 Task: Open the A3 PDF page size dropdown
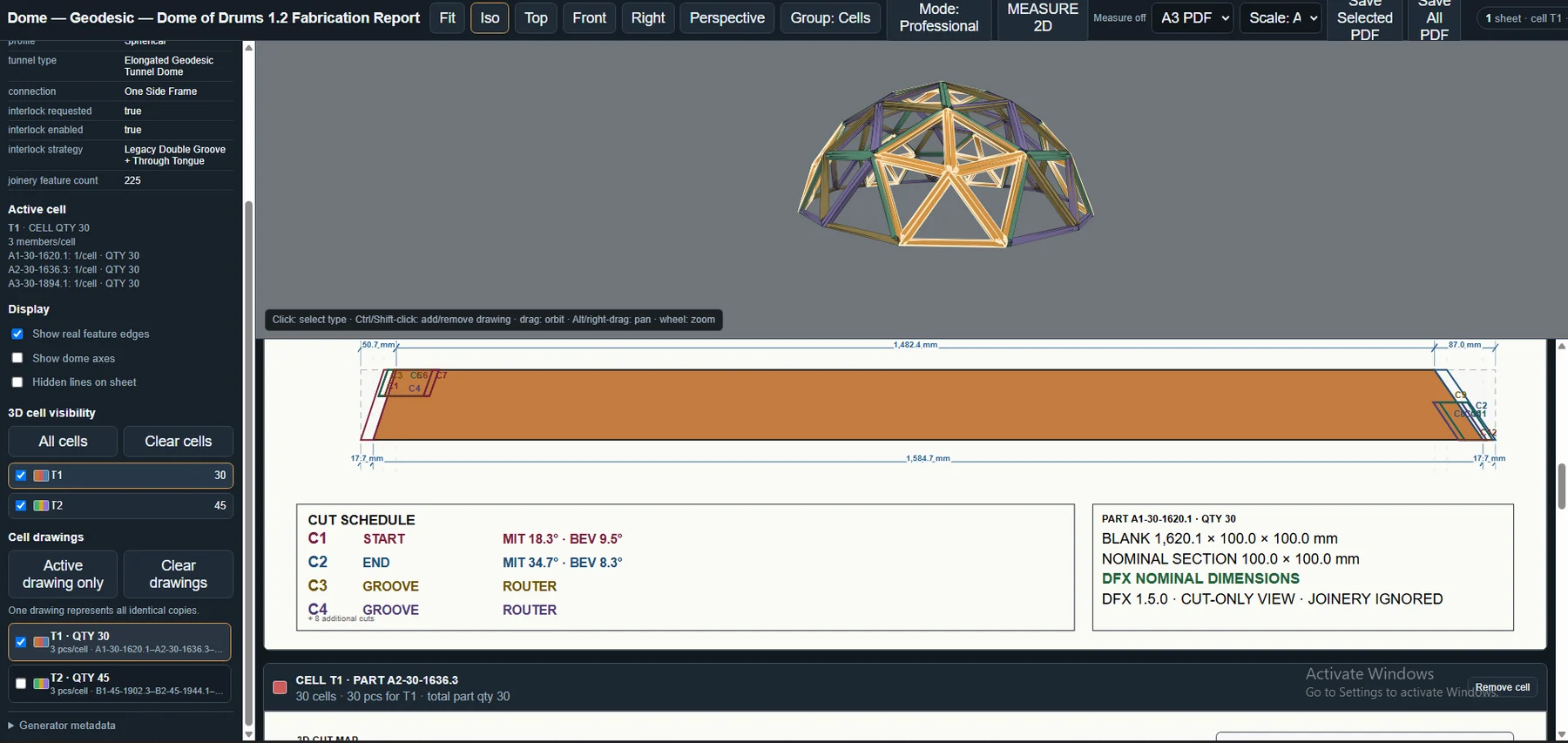1193,17
